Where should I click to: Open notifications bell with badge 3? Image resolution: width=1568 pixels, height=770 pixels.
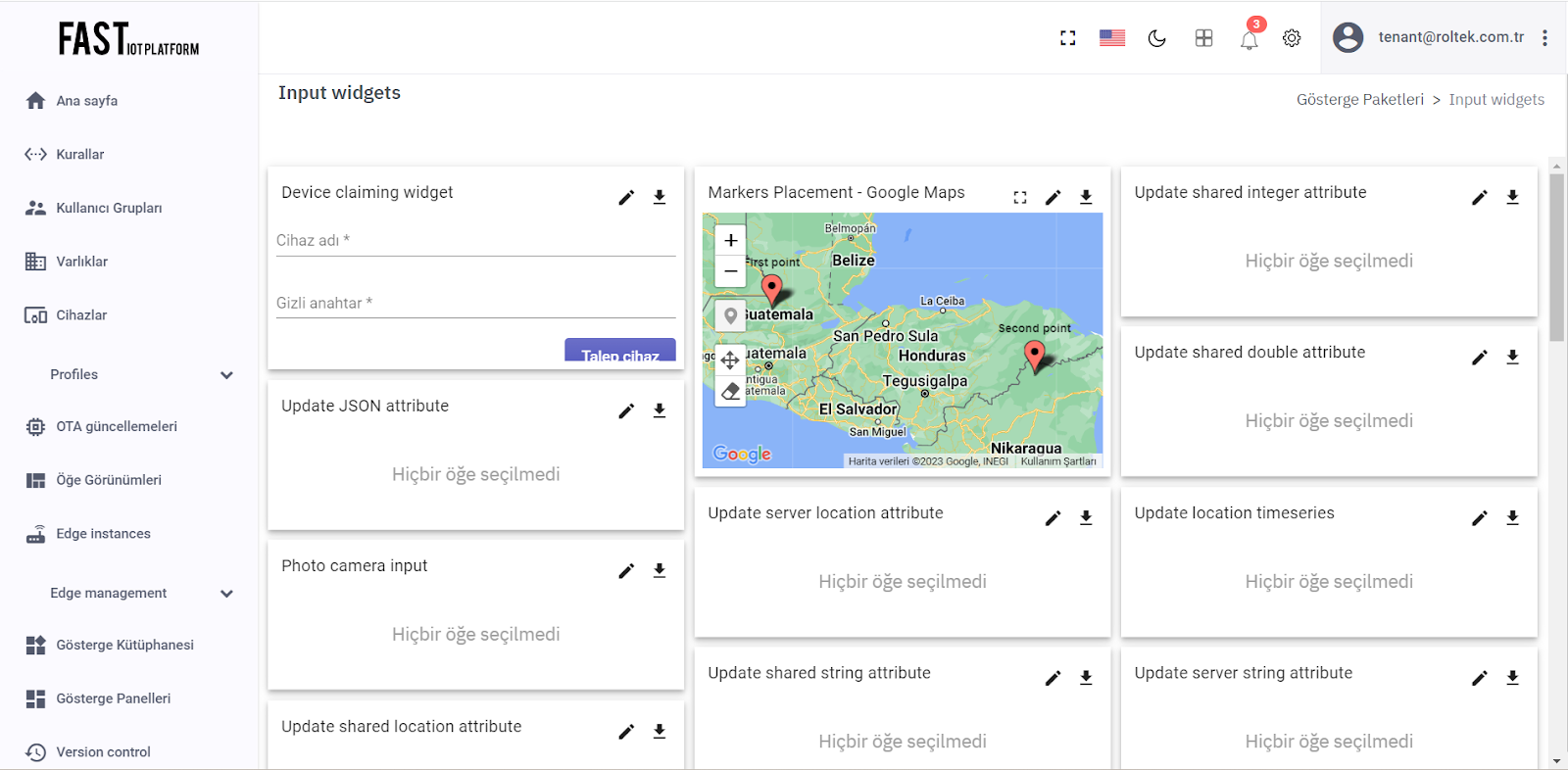click(1249, 39)
